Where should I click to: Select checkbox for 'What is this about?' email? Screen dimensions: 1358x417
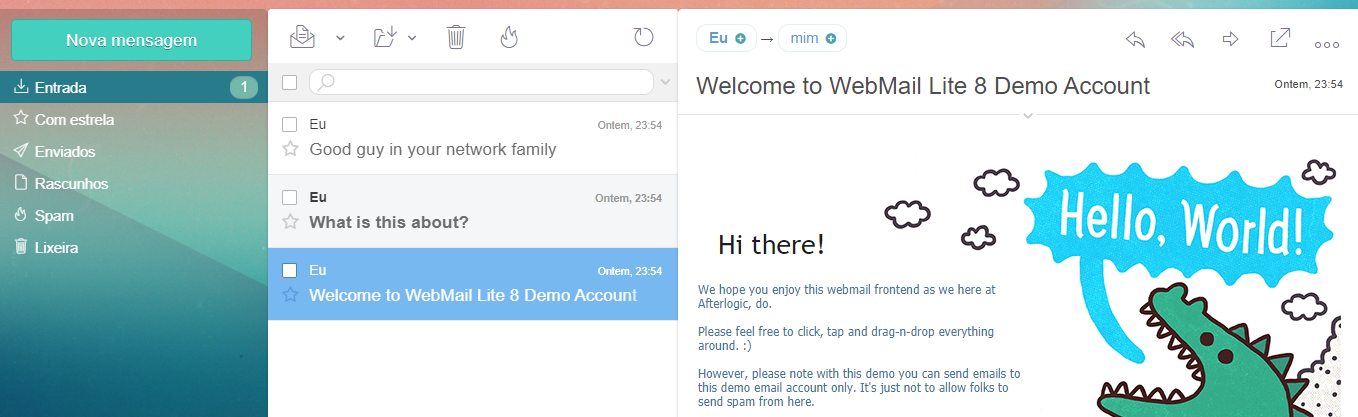coord(290,197)
